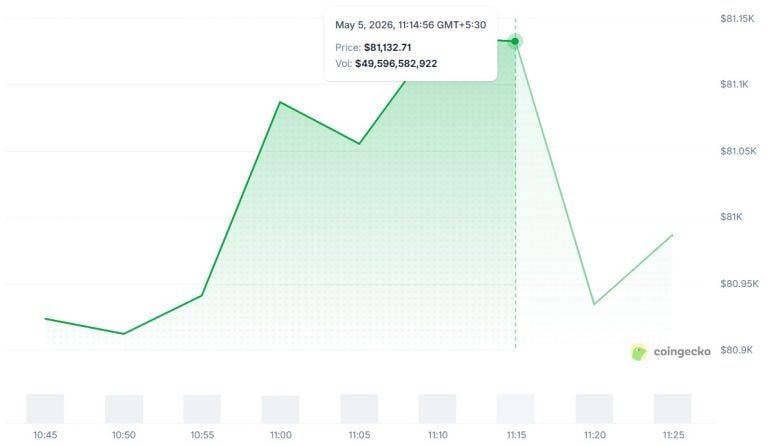768x446 pixels.
Task: Click the volume bar above 11:20
Action: coord(594,408)
